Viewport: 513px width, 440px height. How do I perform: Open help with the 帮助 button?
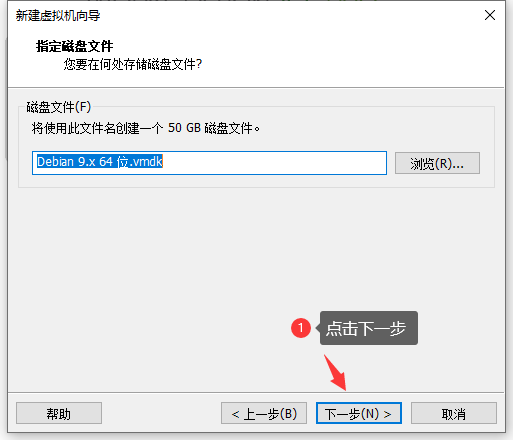[x=59, y=413]
